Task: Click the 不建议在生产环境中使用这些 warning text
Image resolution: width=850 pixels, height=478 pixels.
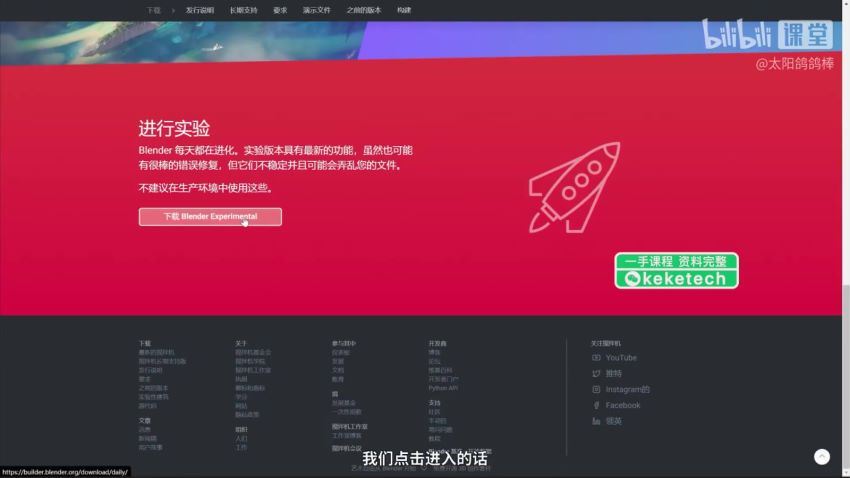Action: pos(207,188)
